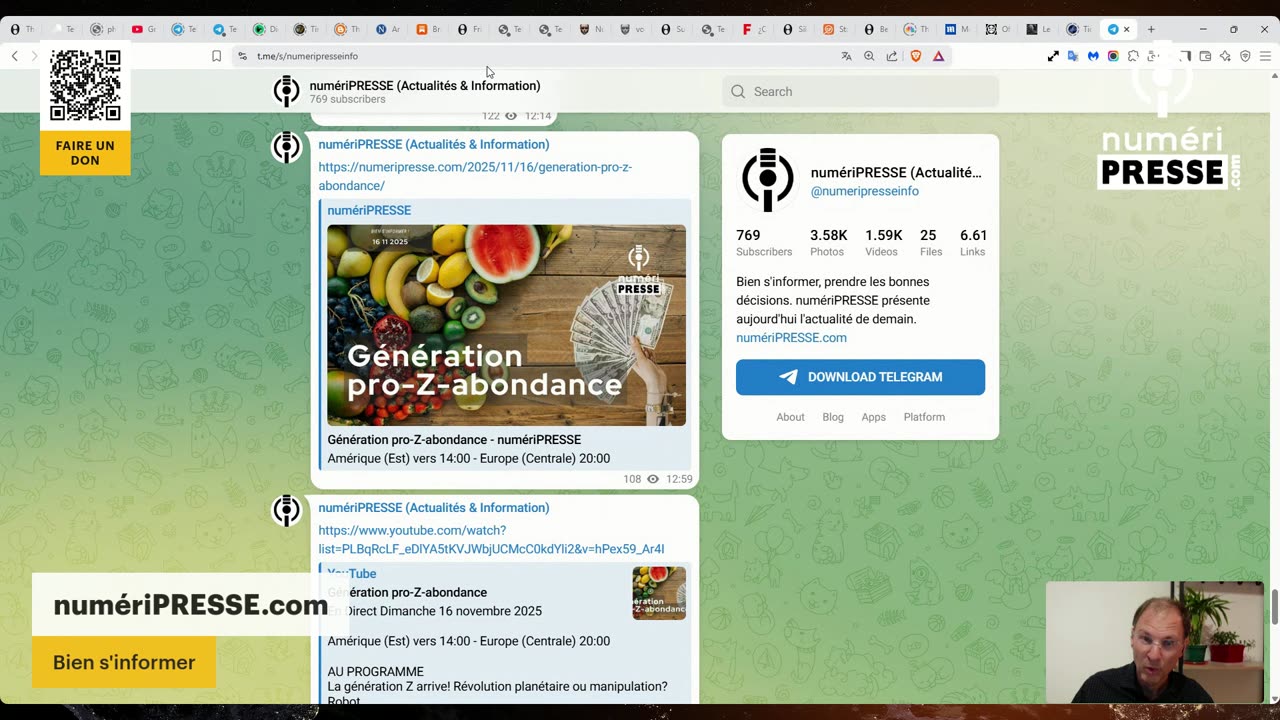Click 'numériPRESSE' preview site name

pos(369,210)
